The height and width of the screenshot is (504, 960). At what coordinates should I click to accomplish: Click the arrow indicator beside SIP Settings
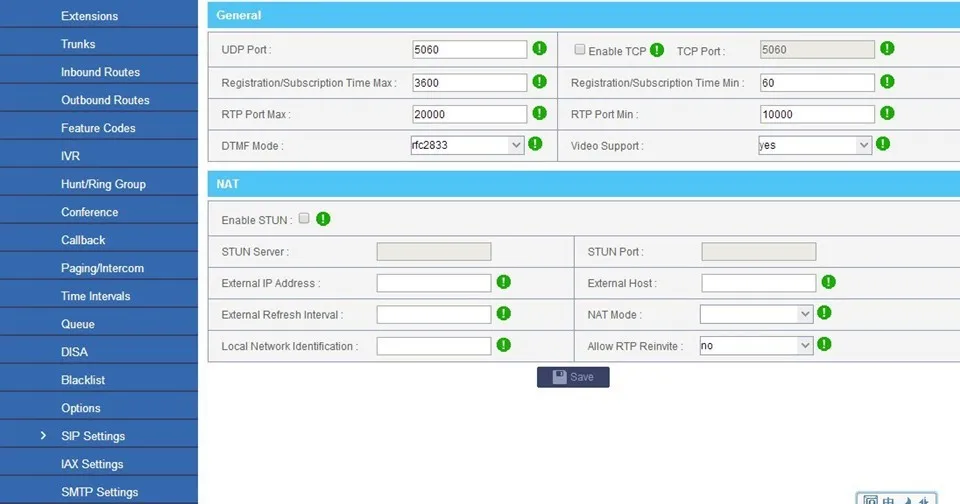[43, 435]
